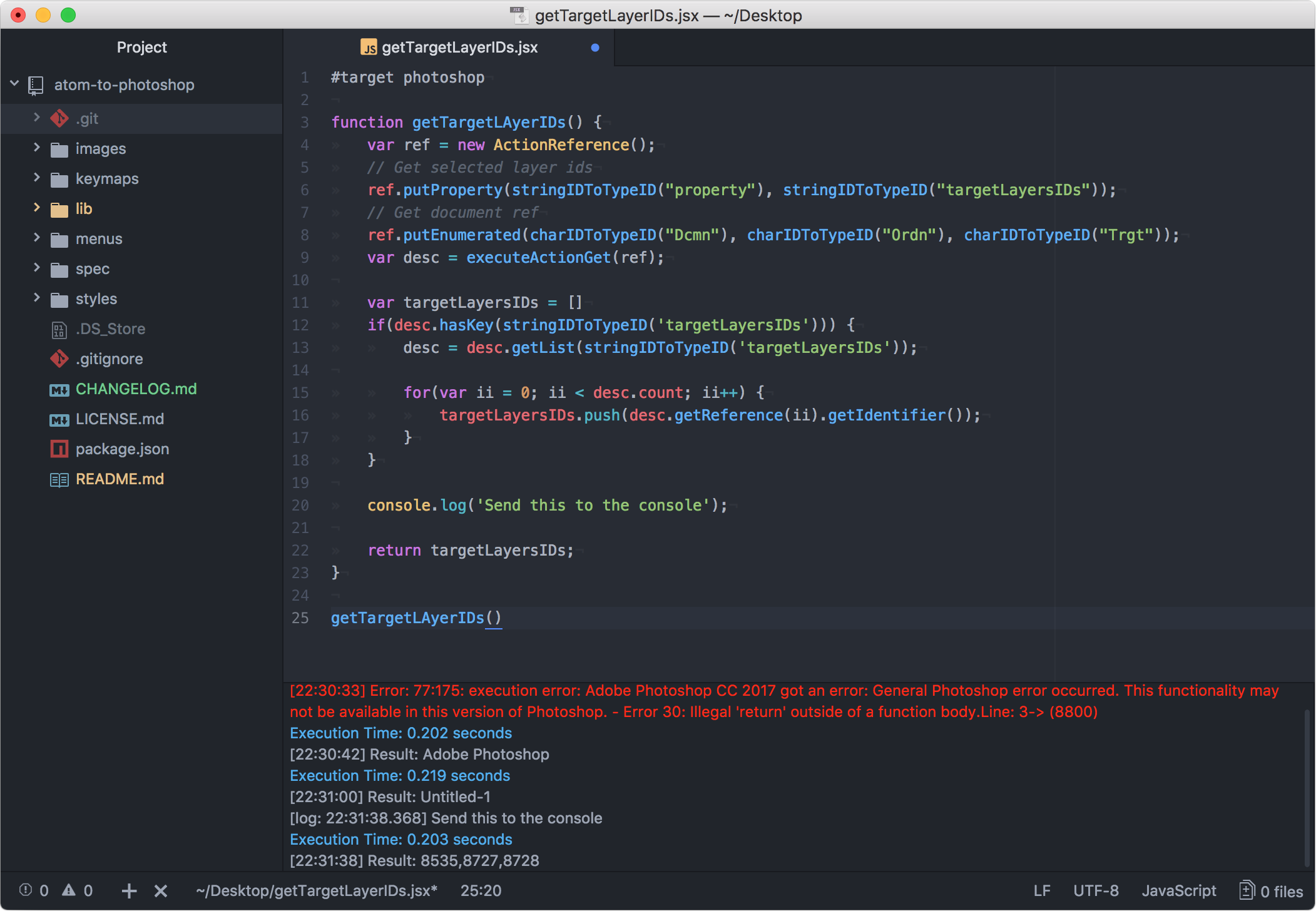Viewport: 1316px width, 911px height.
Task: Click the .git folder icon
Action: pyautogui.click(x=59, y=118)
